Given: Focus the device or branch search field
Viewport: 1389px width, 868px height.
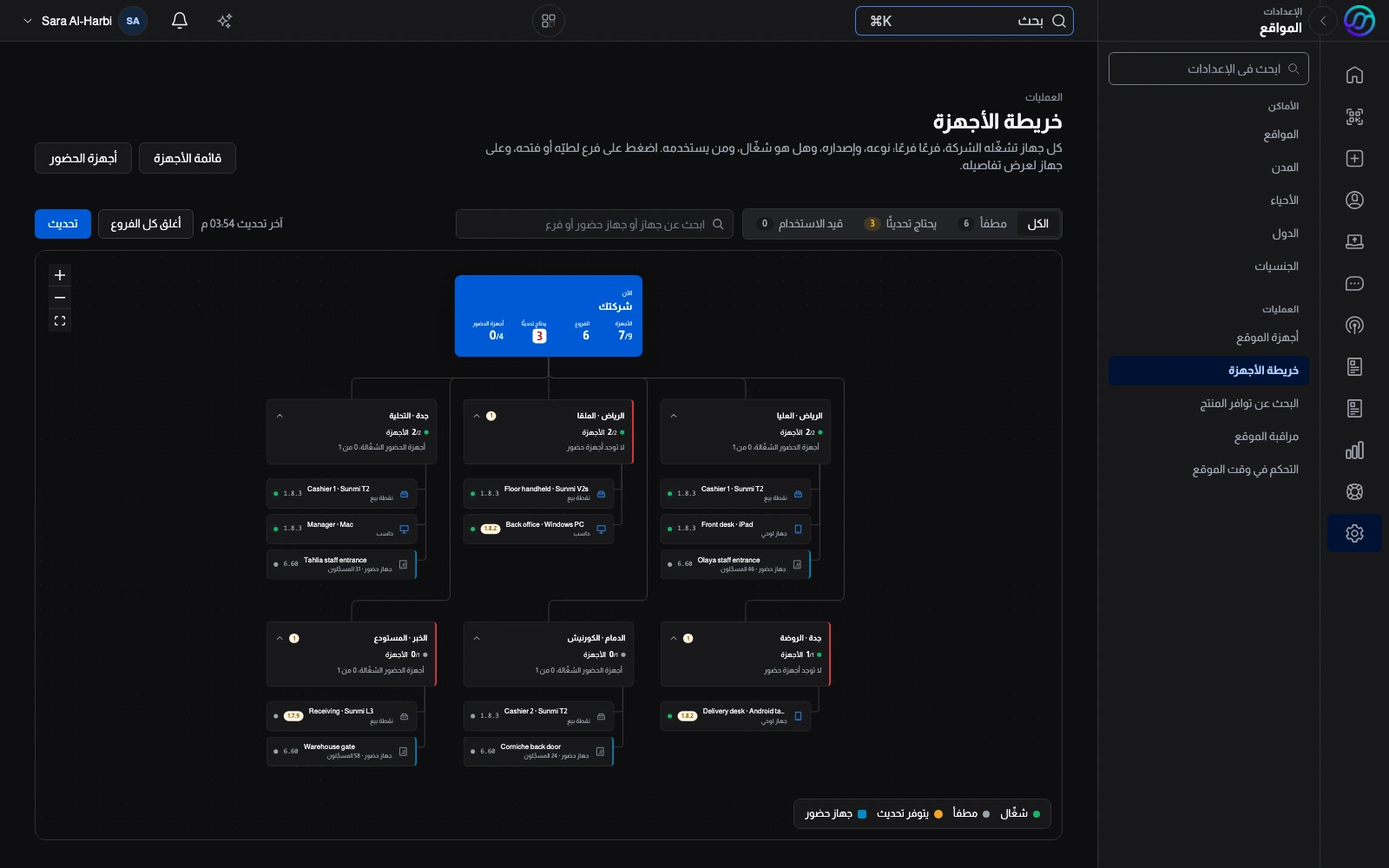Looking at the screenshot, I should [595, 224].
